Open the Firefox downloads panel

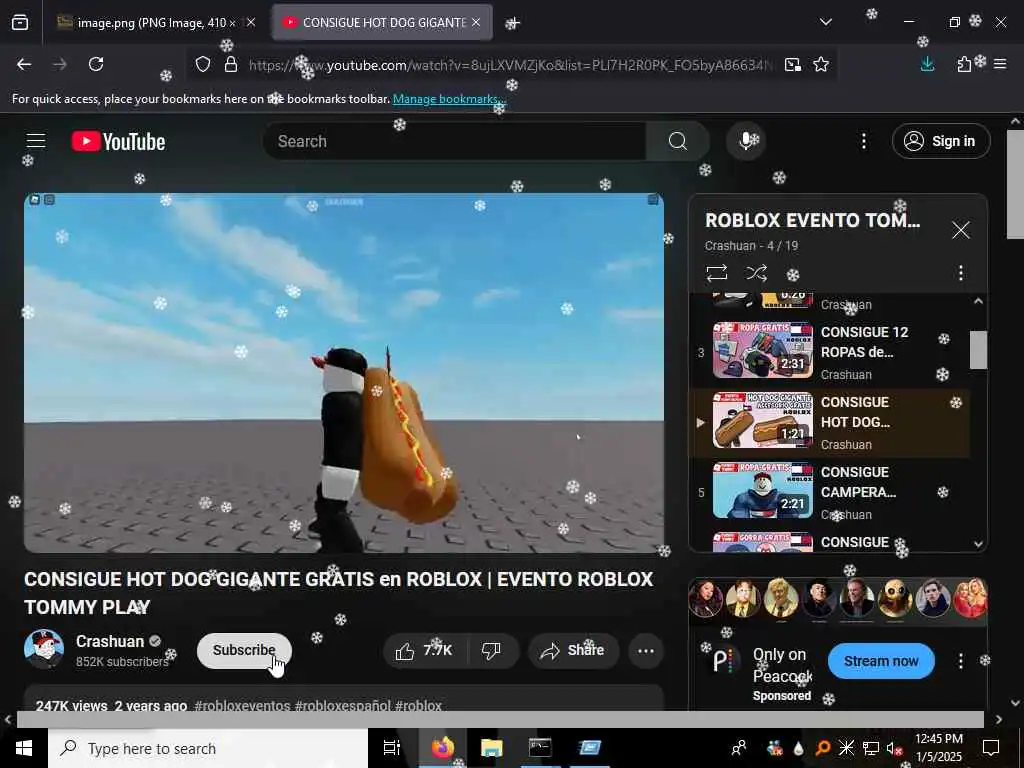click(x=927, y=64)
